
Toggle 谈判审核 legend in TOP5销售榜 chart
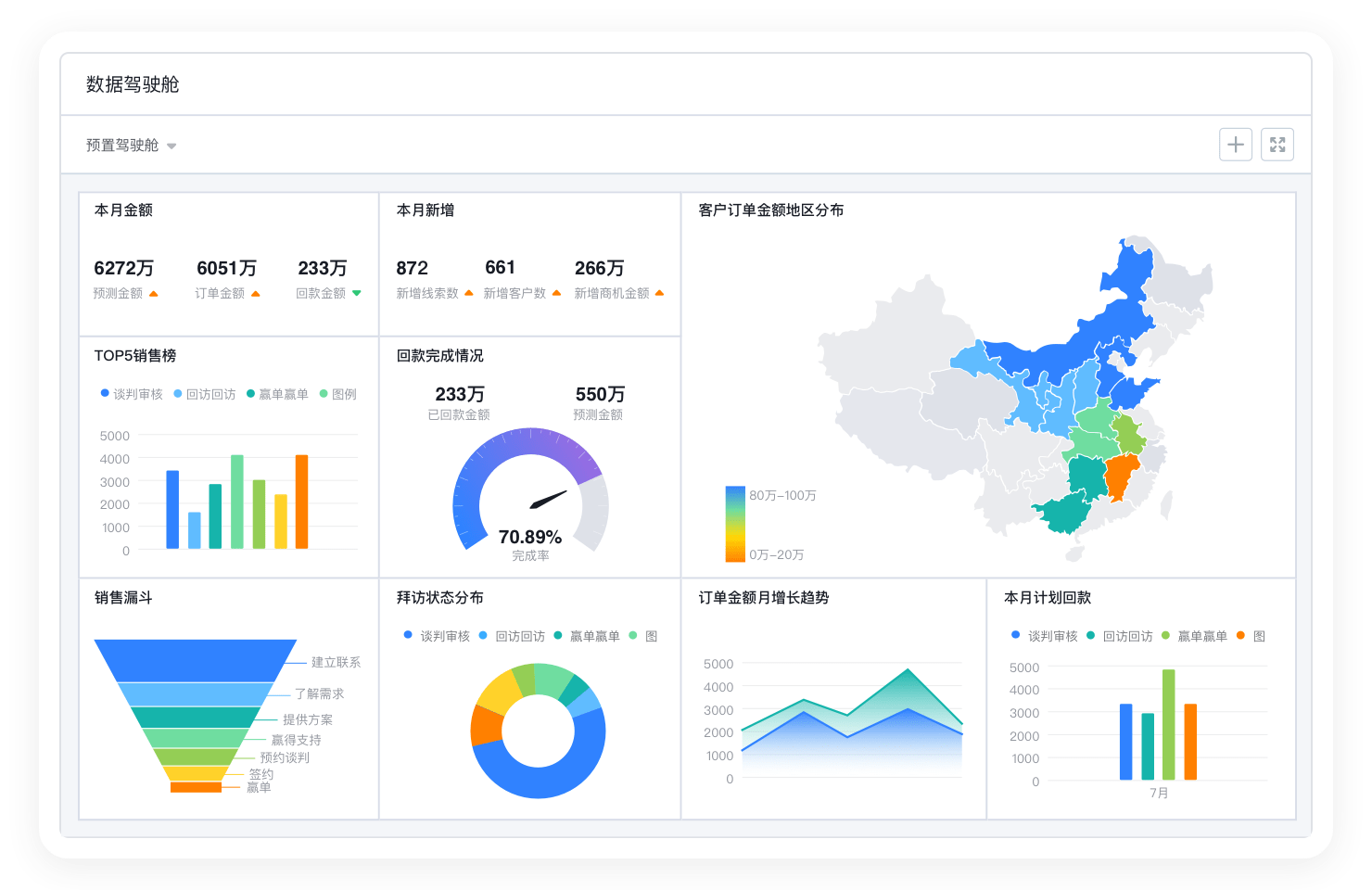coord(132,394)
